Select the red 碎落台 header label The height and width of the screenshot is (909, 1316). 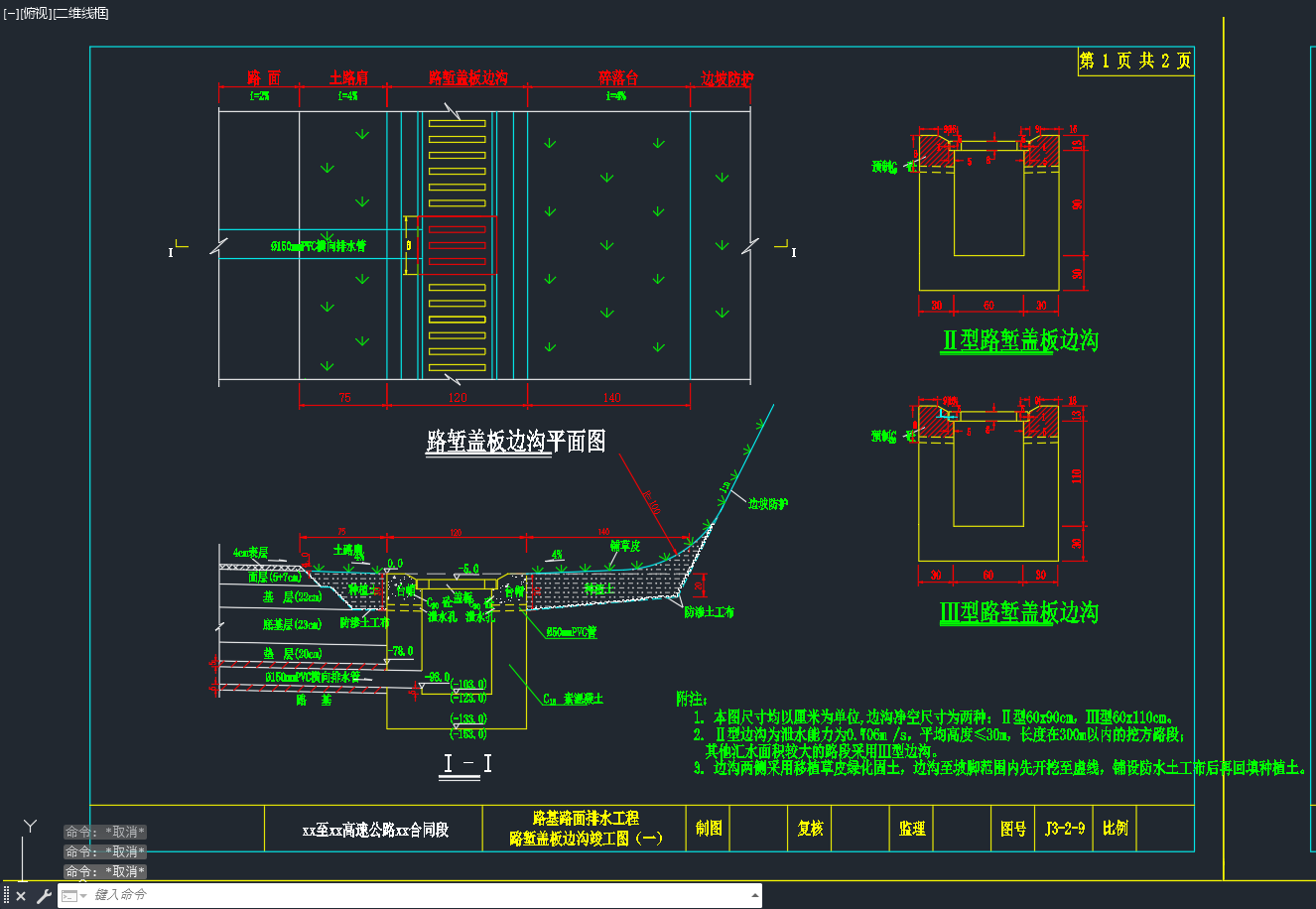pos(617,78)
